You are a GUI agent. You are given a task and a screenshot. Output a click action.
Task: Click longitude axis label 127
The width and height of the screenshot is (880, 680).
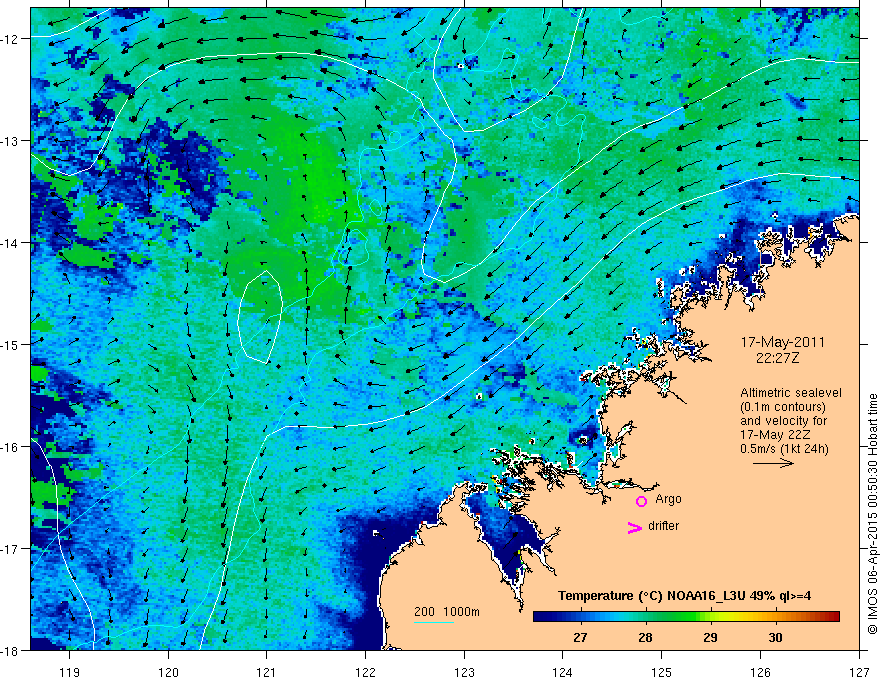tap(859, 672)
